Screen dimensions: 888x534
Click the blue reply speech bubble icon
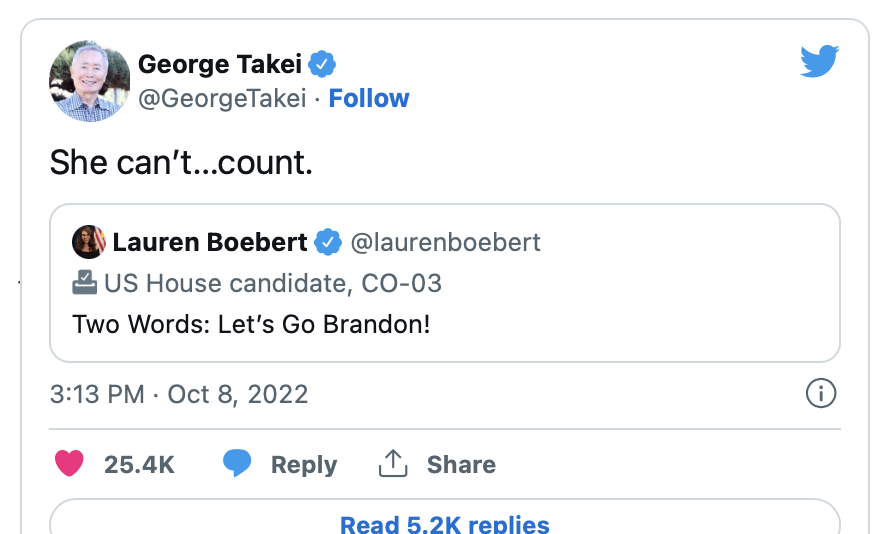[236, 464]
